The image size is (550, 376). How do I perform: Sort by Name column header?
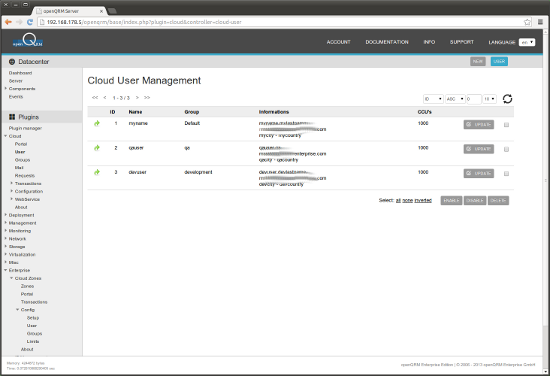click(x=135, y=112)
